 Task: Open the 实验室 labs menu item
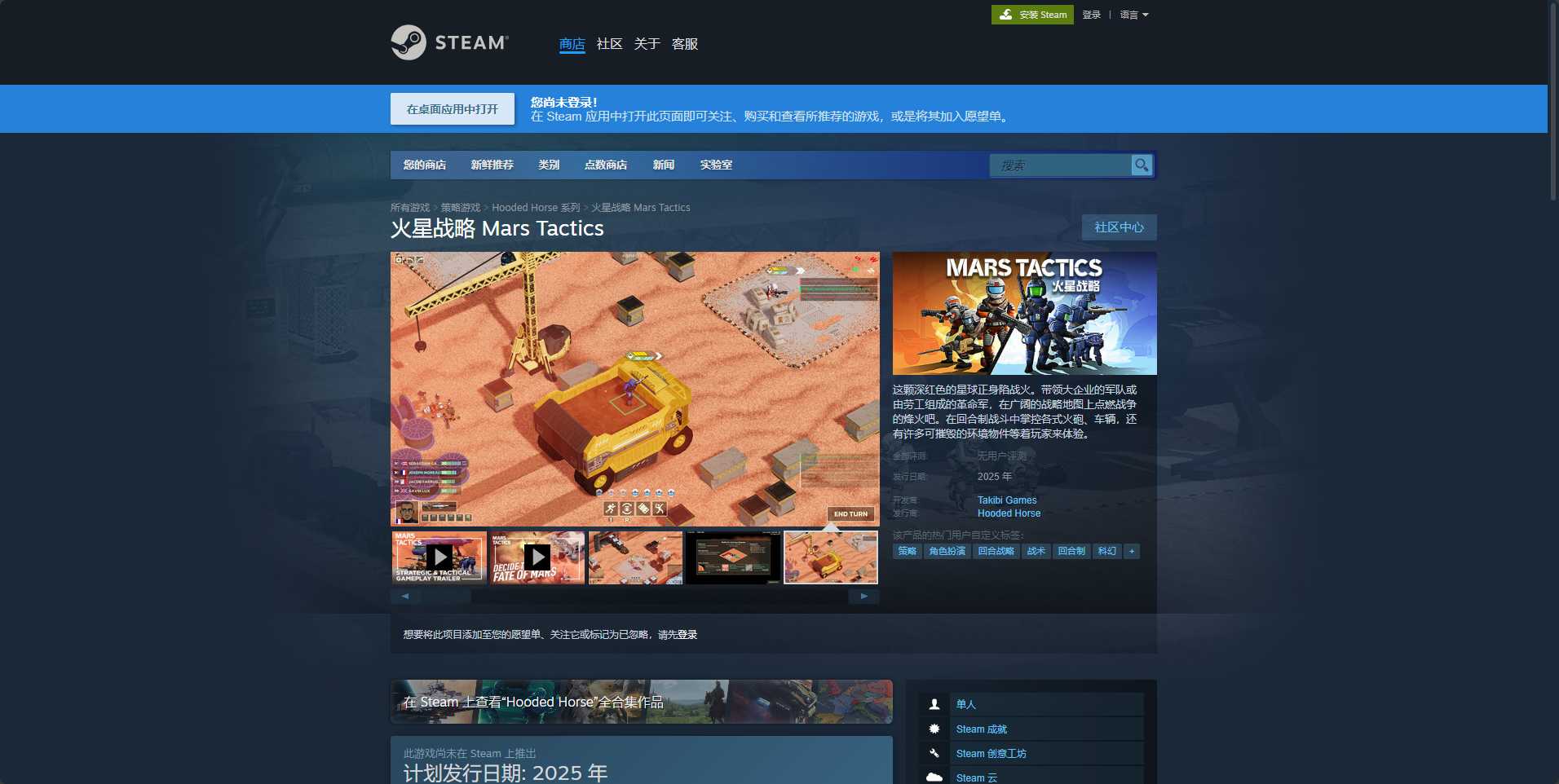click(716, 165)
